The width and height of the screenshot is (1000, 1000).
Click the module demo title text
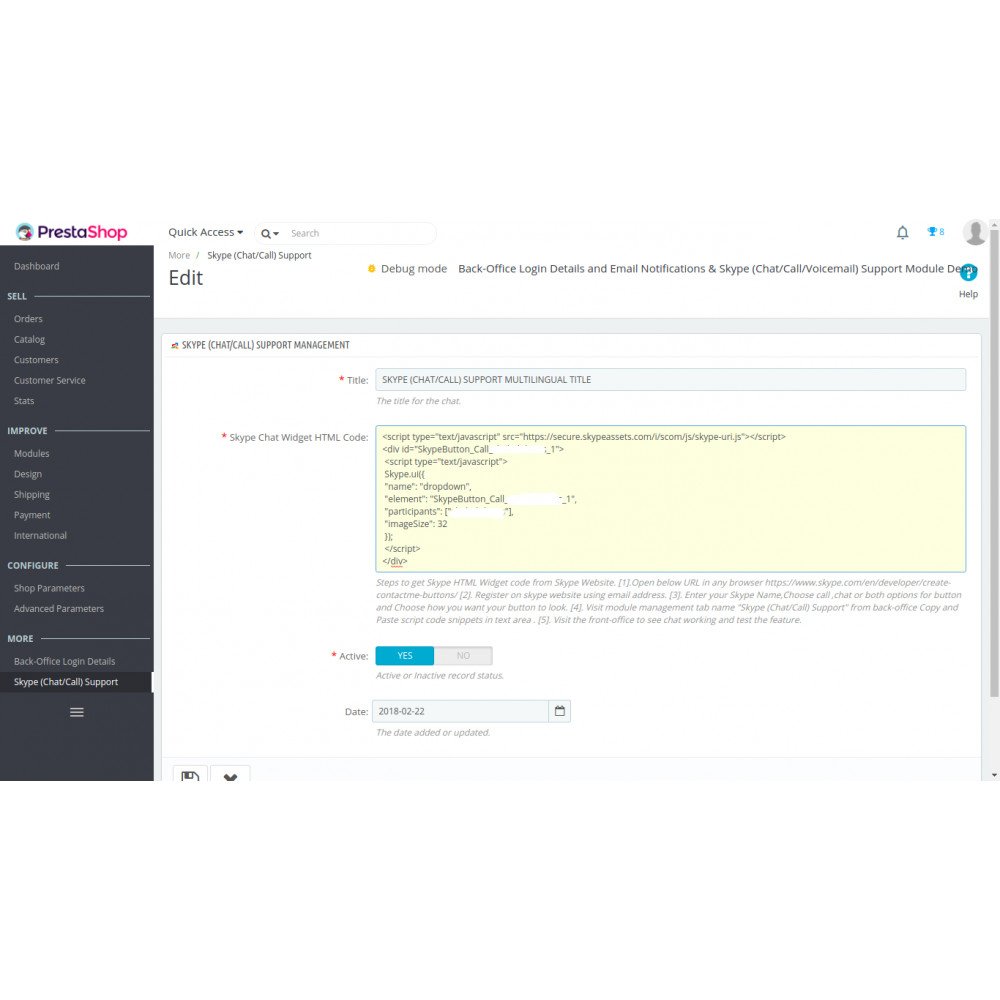(x=716, y=268)
